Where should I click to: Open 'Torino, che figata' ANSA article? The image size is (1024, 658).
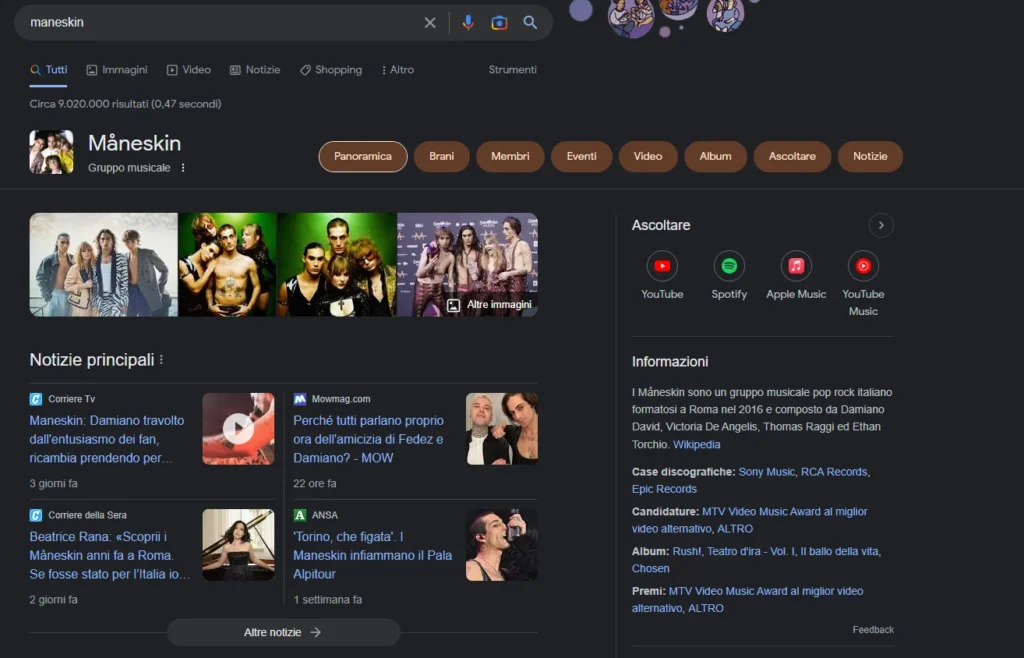372,556
